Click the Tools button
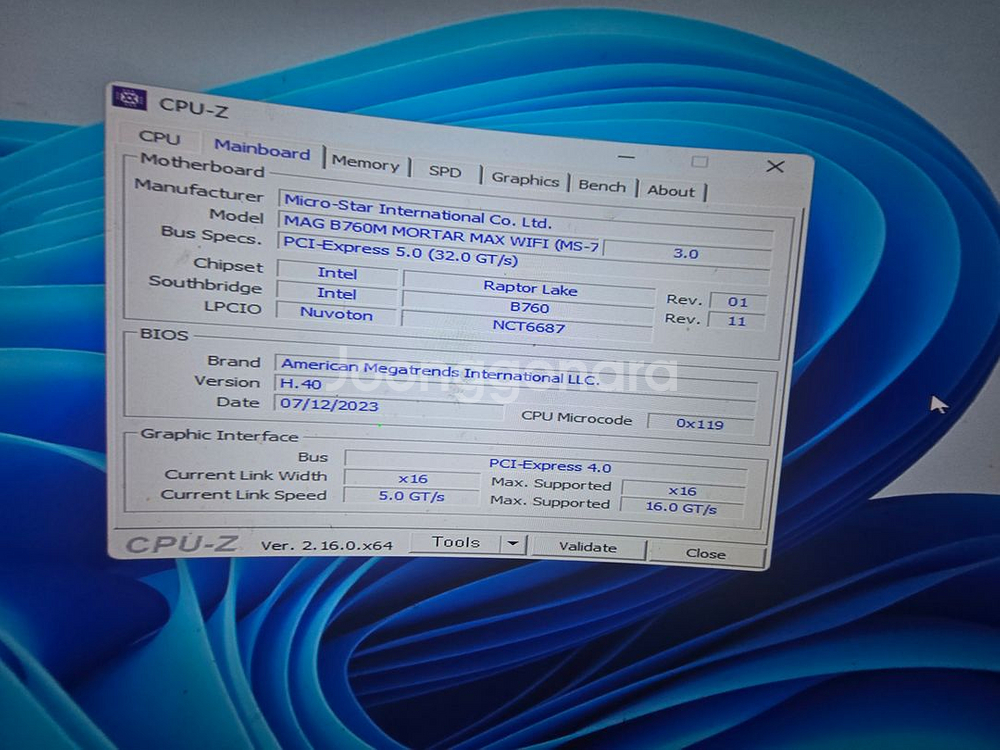Screen dimensions: 1000x750 pyautogui.click(x=456, y=542)
